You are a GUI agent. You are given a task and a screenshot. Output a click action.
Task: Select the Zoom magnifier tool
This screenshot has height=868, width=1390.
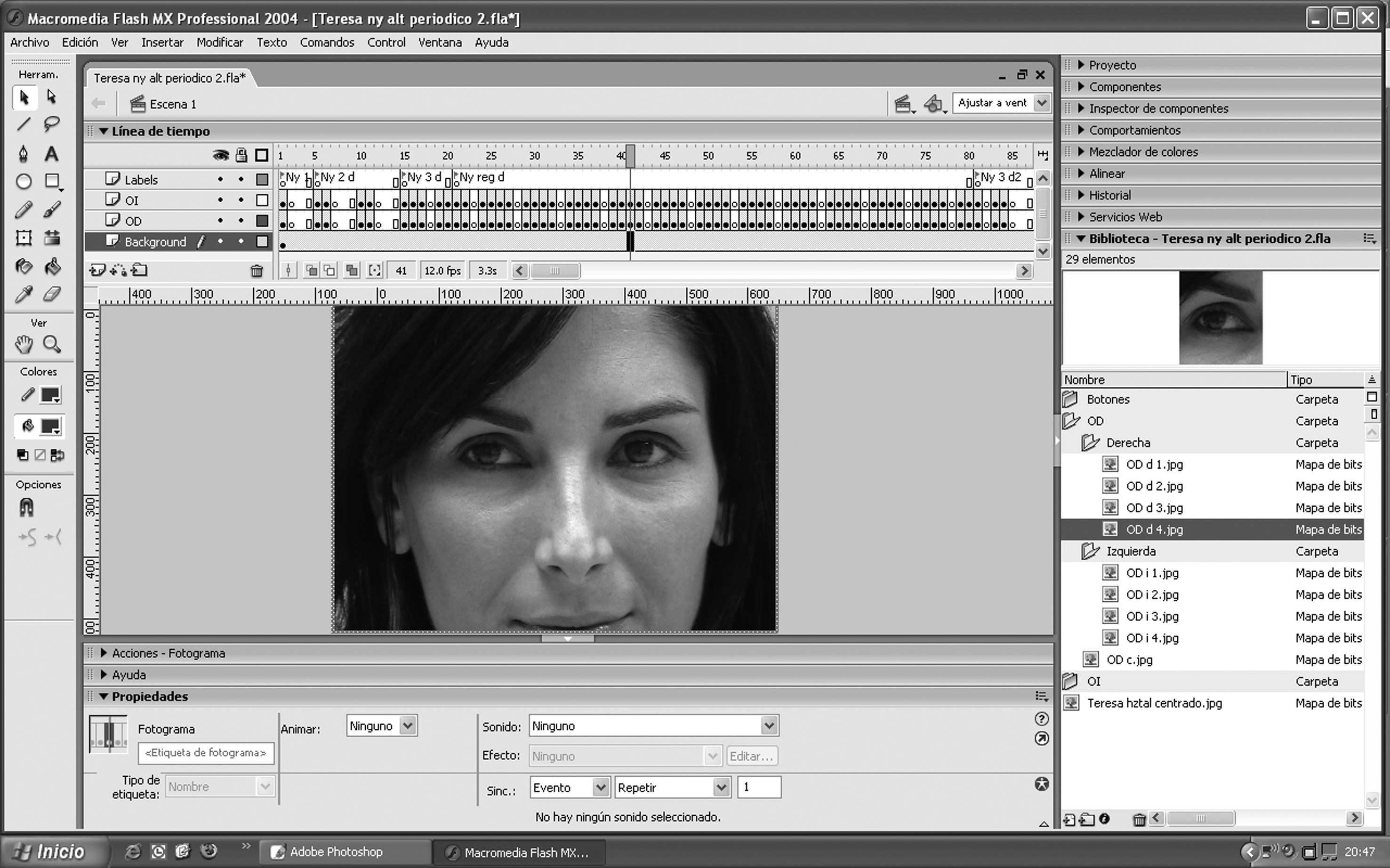point(52,344)
